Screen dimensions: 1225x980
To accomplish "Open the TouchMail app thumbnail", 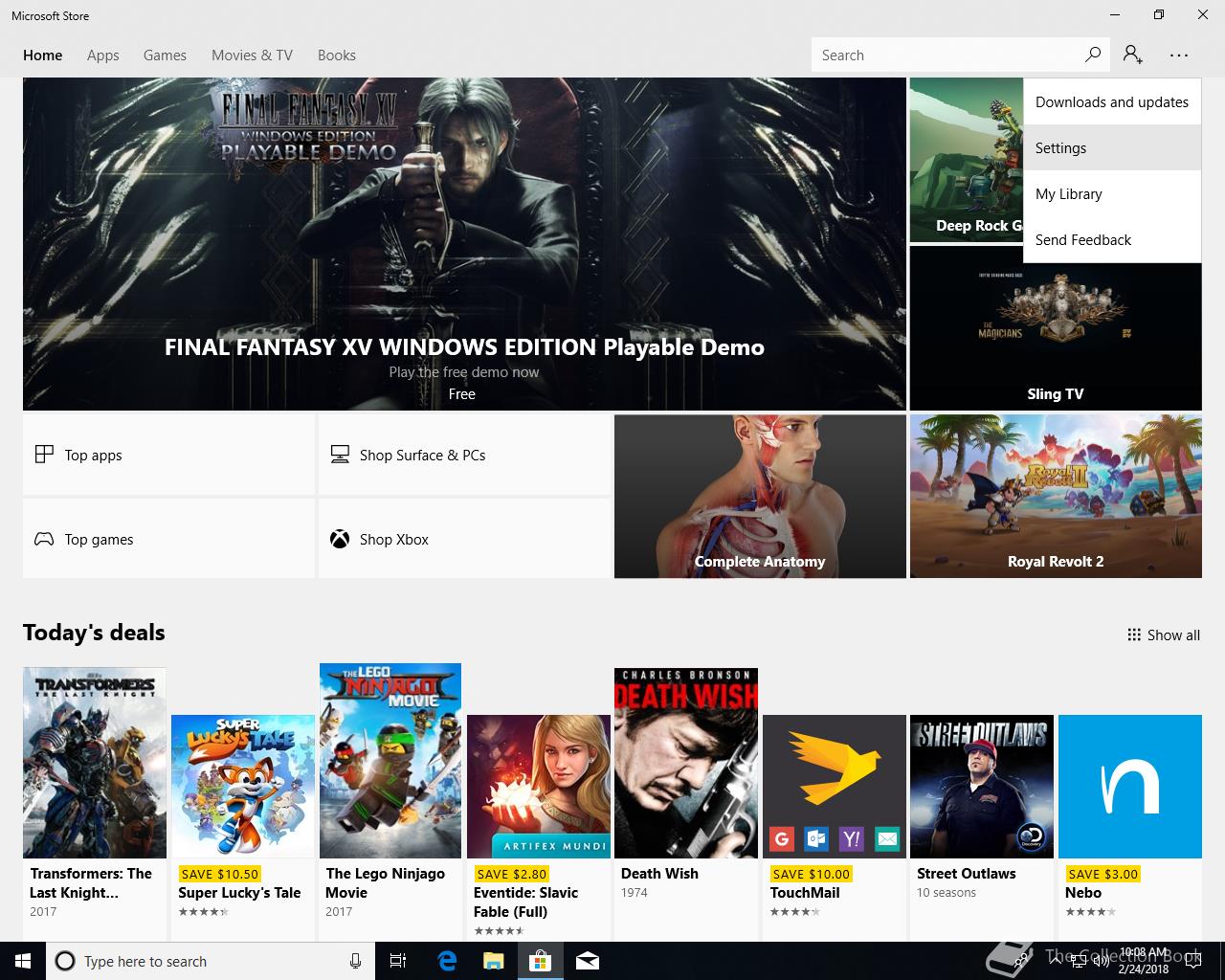I will [835, 787].
